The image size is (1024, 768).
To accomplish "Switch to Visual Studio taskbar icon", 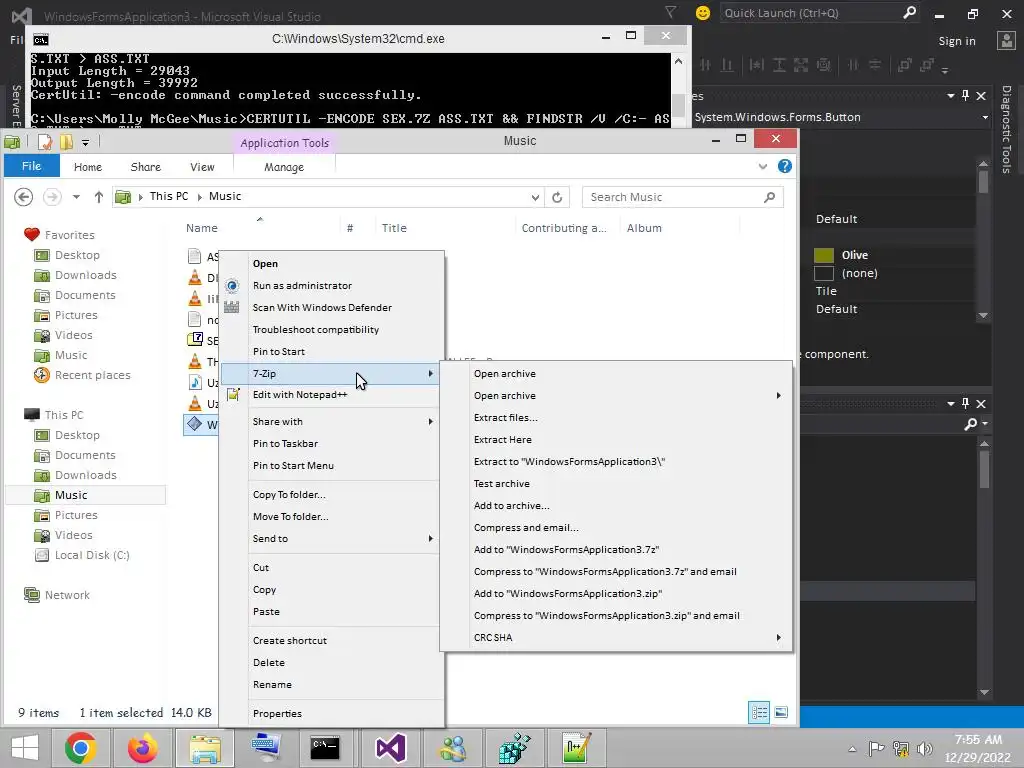I will [x=391, y=748].
